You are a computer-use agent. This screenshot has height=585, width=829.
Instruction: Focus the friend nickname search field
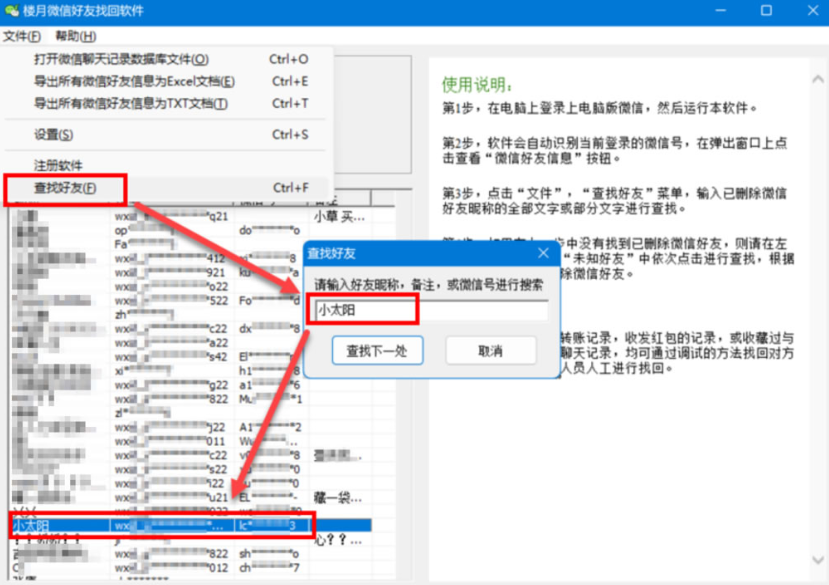(431, 310)
